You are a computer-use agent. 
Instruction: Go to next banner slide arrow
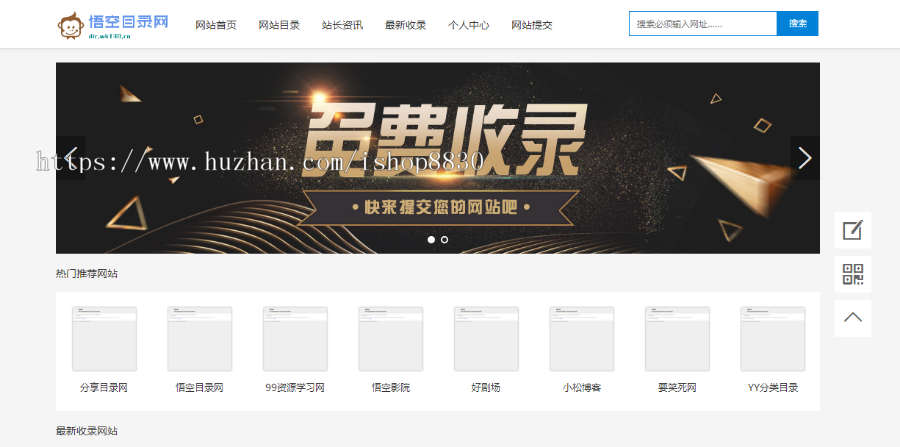pos(804,158)
